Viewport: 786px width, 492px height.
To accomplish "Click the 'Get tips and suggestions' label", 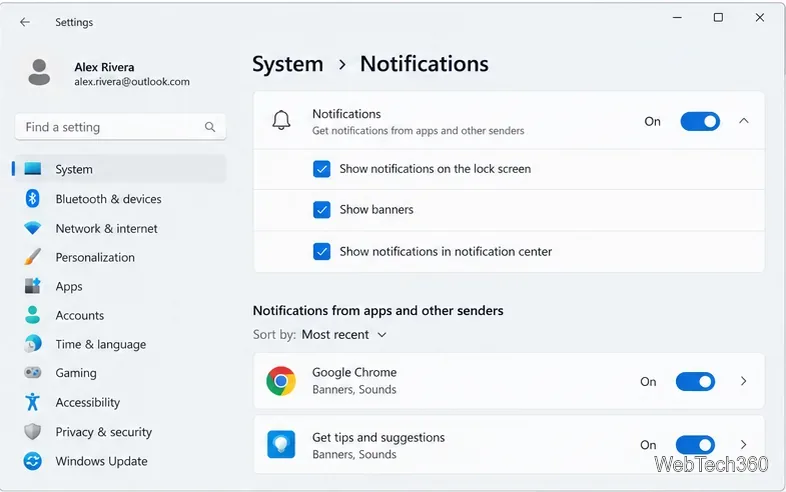I will 378,437.
